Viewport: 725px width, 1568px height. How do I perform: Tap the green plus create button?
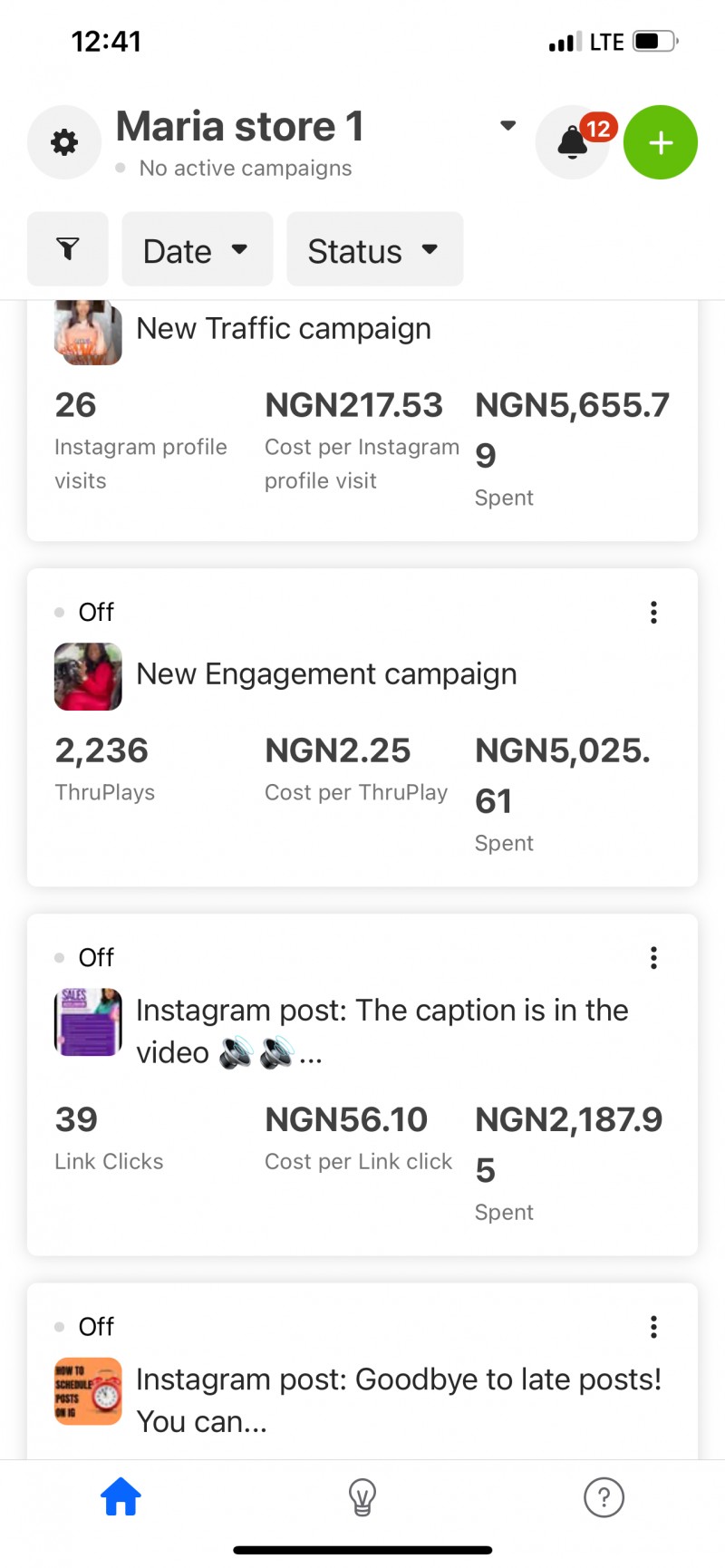[x=661, y=142]
